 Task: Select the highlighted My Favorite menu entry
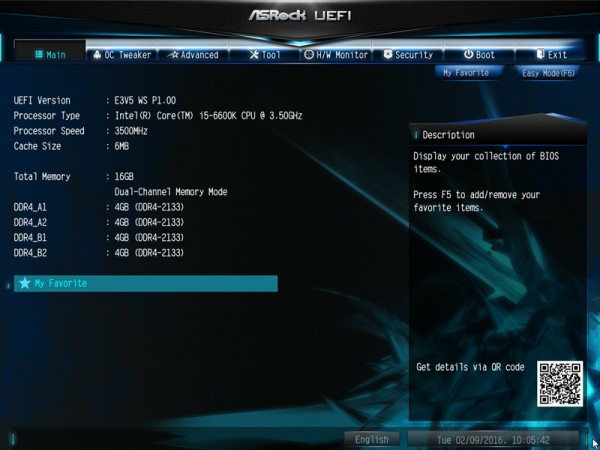pos(146,284)
